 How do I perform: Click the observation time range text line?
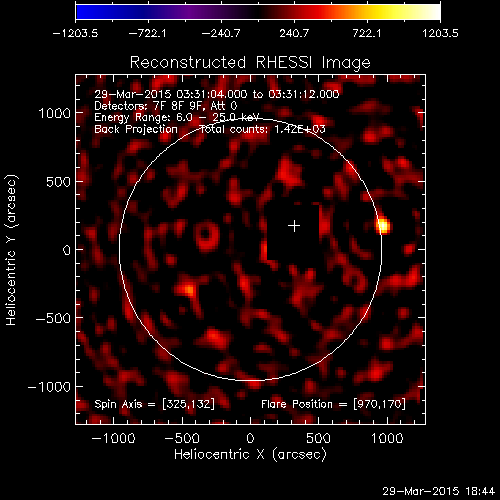(217, 94)
